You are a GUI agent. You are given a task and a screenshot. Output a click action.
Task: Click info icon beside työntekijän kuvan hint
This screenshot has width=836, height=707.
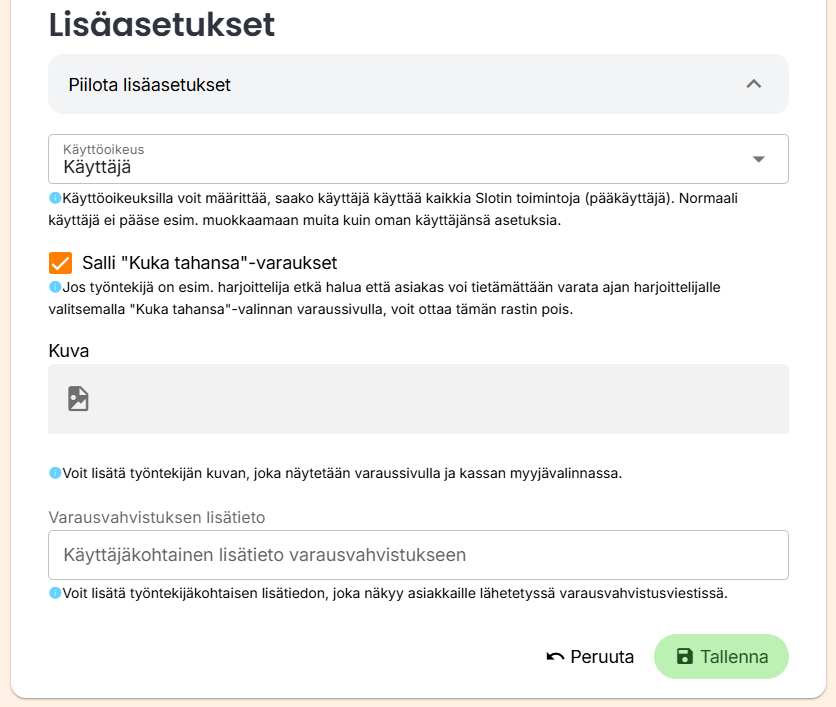coord(55,473)
